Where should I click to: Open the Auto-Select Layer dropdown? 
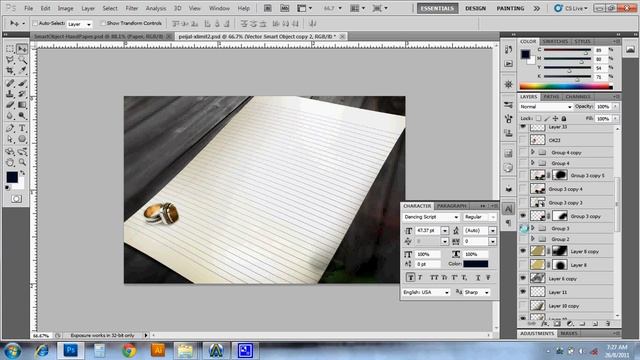pos(79,24)
